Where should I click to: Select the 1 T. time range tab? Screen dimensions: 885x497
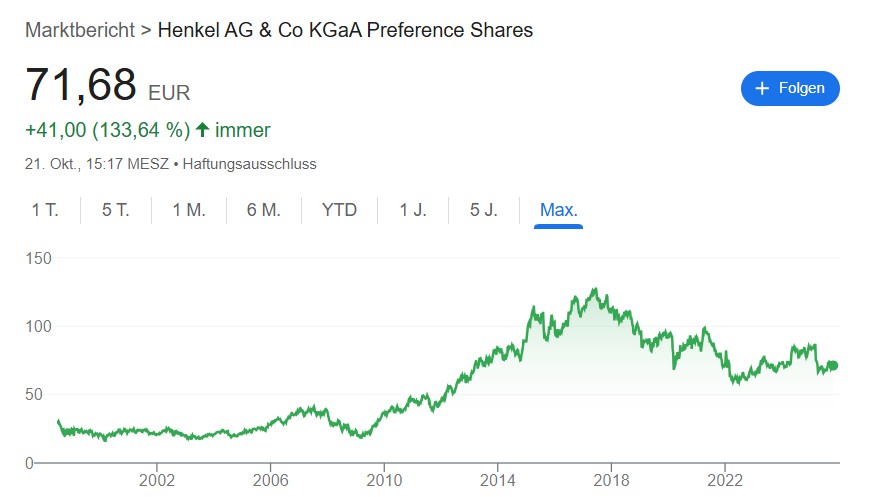(x=45, y=210)
